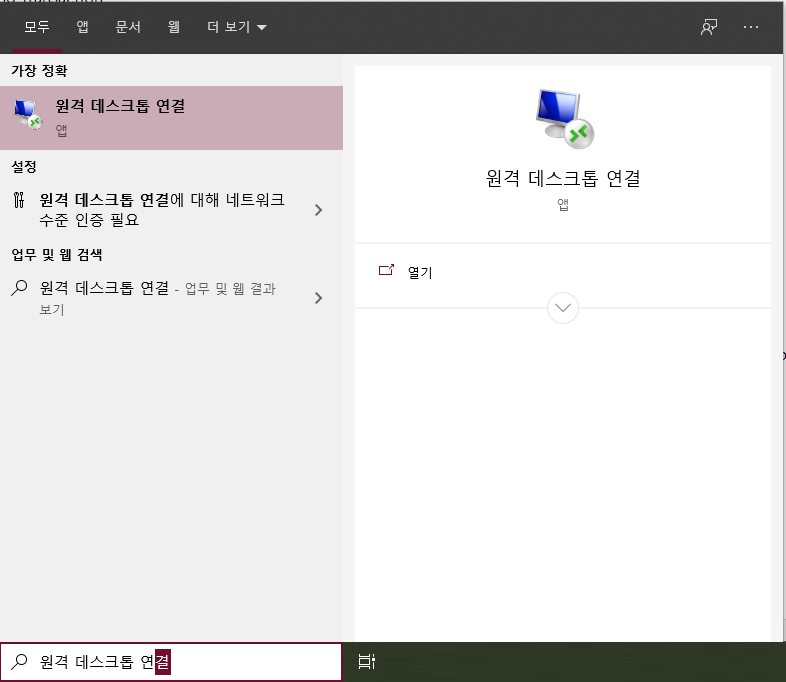The width and height of the screenshot is (786, 682).
Task: Click the search box with 원격 데스크톱 연결
Action: click(171, 662)
